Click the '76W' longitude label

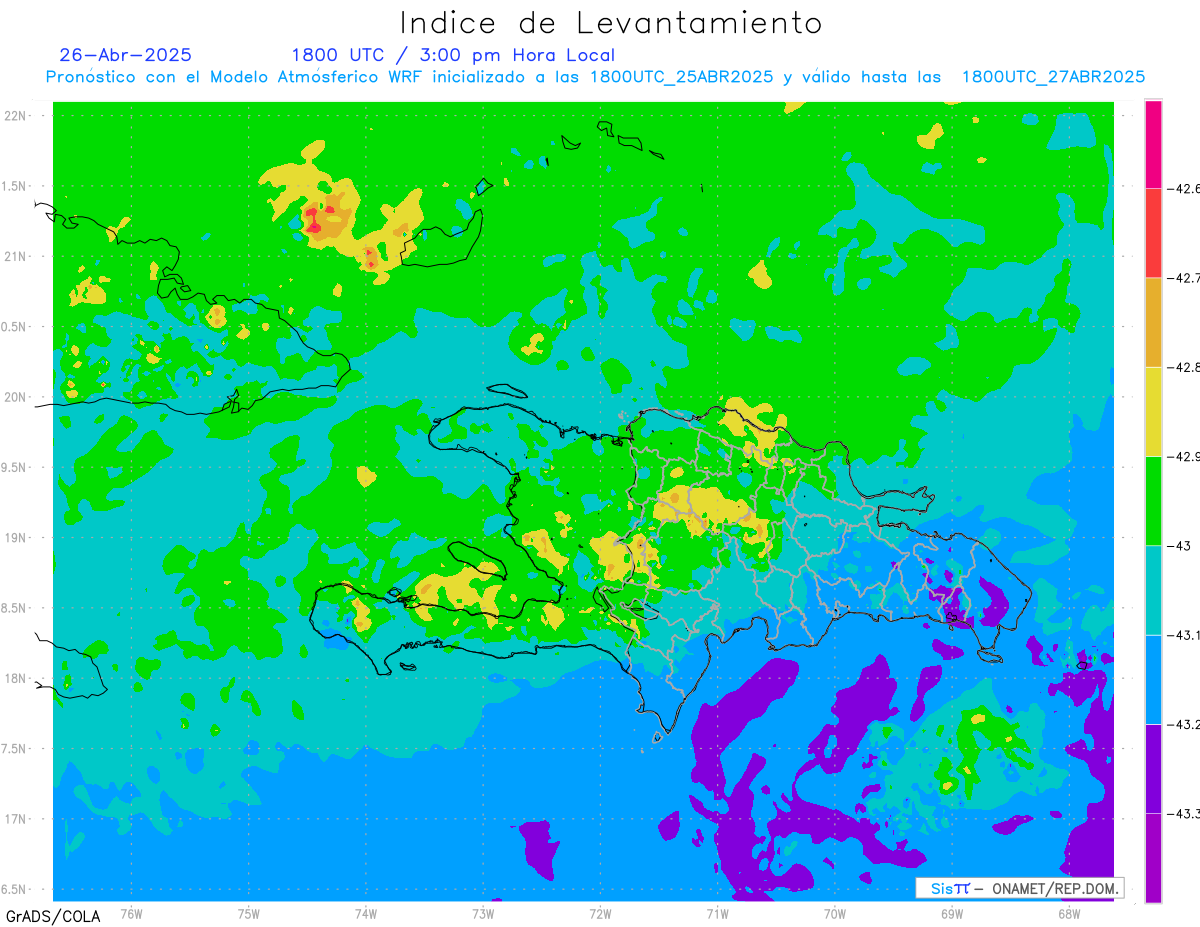pyautogui.click(x=131, y=913)
